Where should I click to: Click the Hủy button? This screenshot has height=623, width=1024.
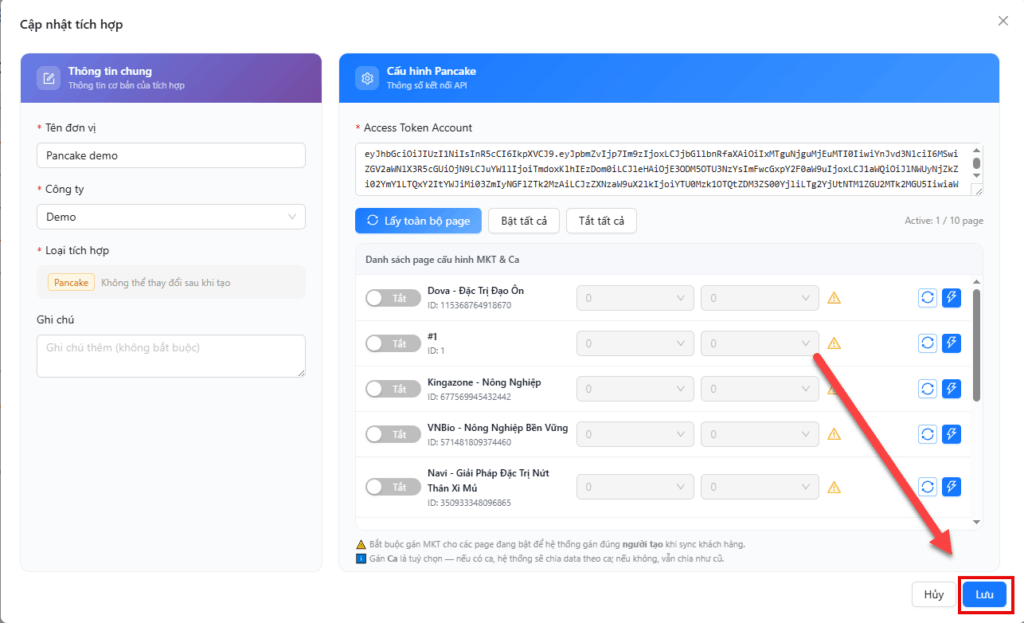933,594
